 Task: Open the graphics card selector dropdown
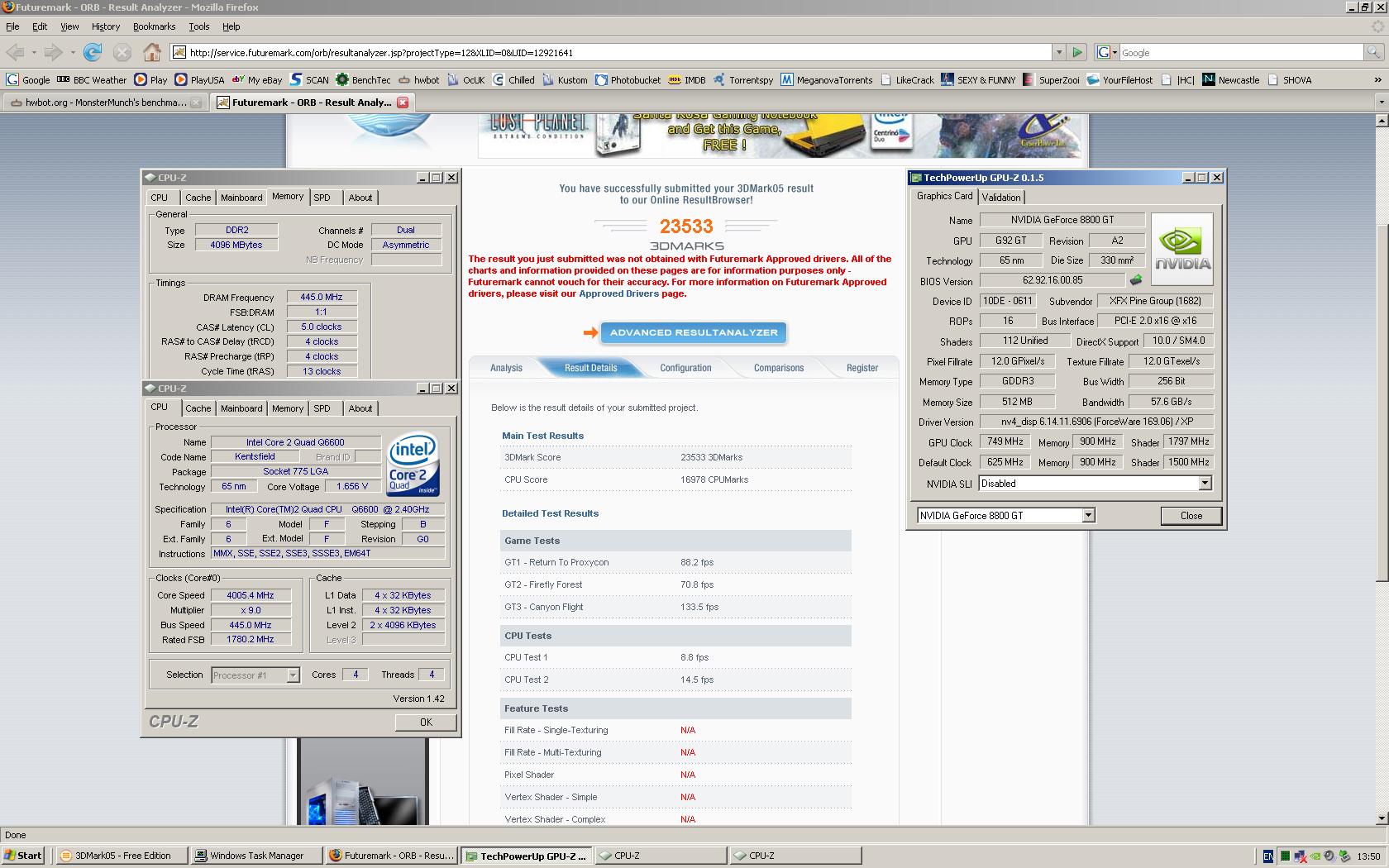pyautogui.click(x=1088, y=515)
